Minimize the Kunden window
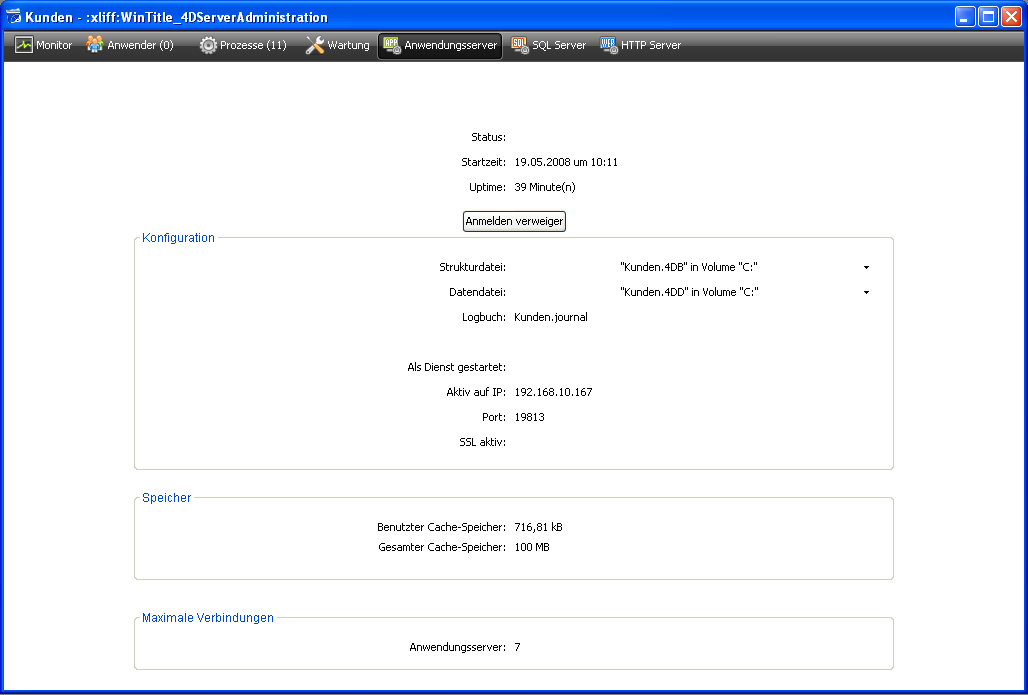 pos(965,17)
